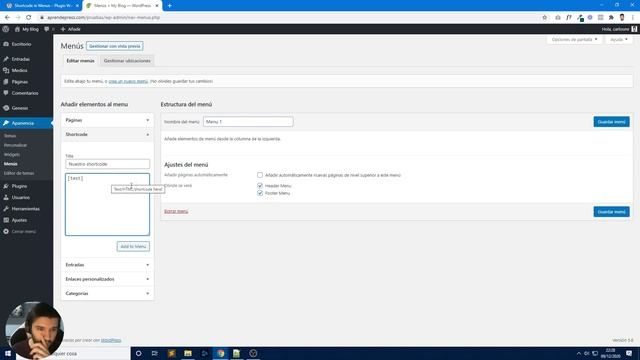Click the WordPress logo in admin bar
The width and height of the screenshot is (640, 360).
(6, 29)
